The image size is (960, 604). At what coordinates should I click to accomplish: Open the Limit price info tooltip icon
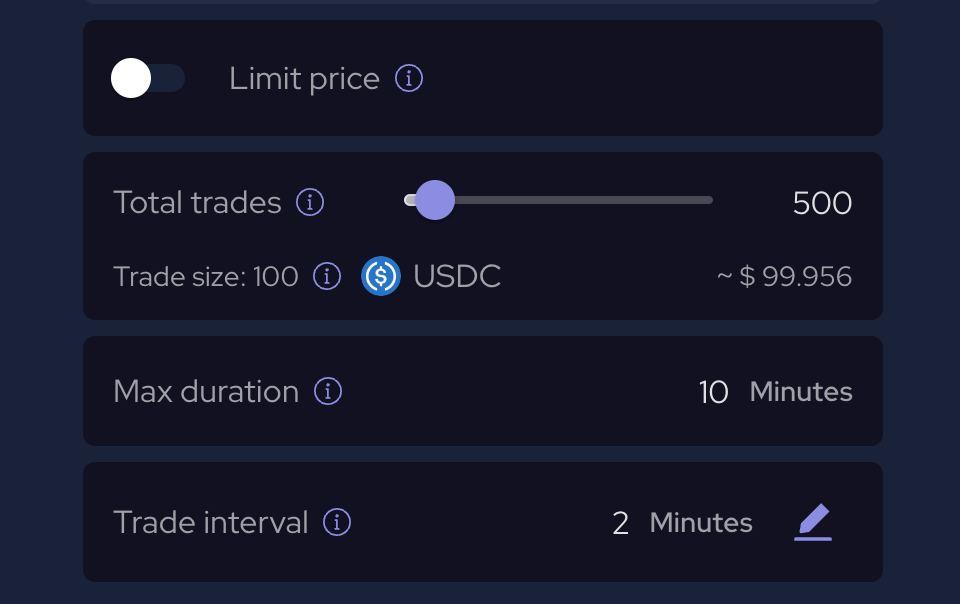(x=409, y=78)
